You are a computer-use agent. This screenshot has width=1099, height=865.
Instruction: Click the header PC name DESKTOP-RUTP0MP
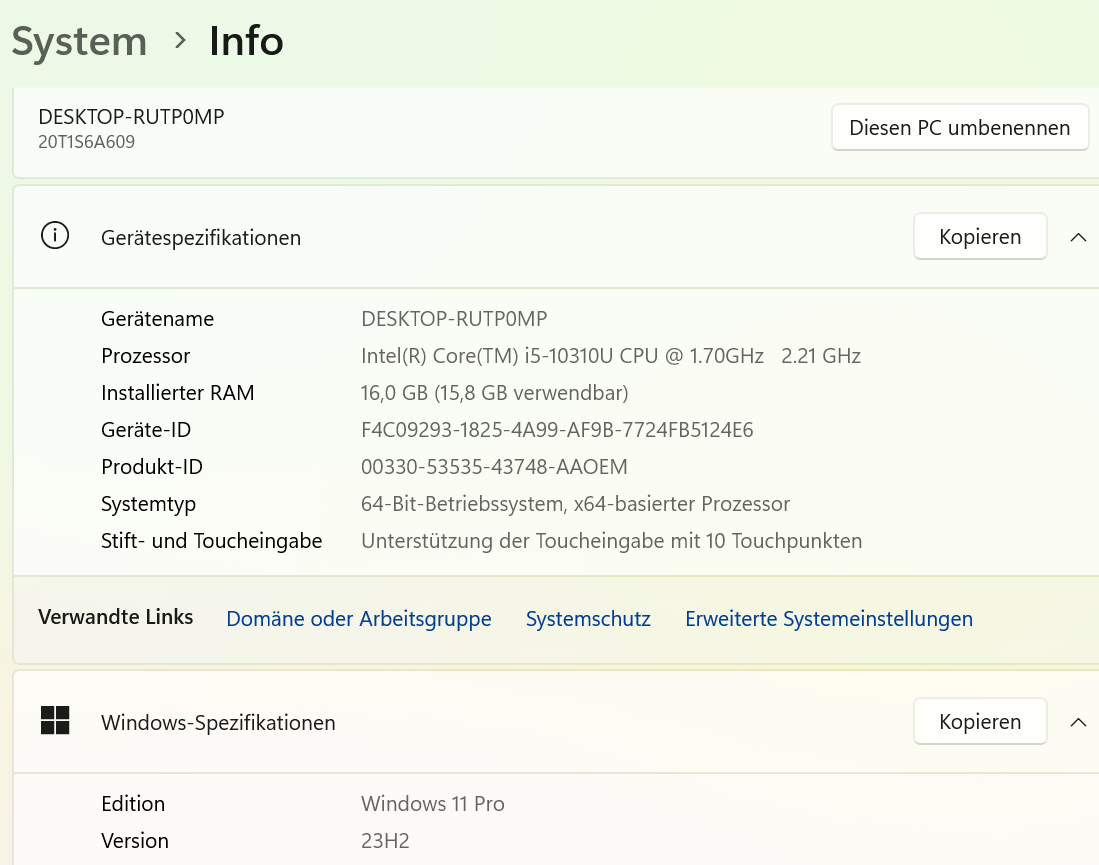click(131, 116)
